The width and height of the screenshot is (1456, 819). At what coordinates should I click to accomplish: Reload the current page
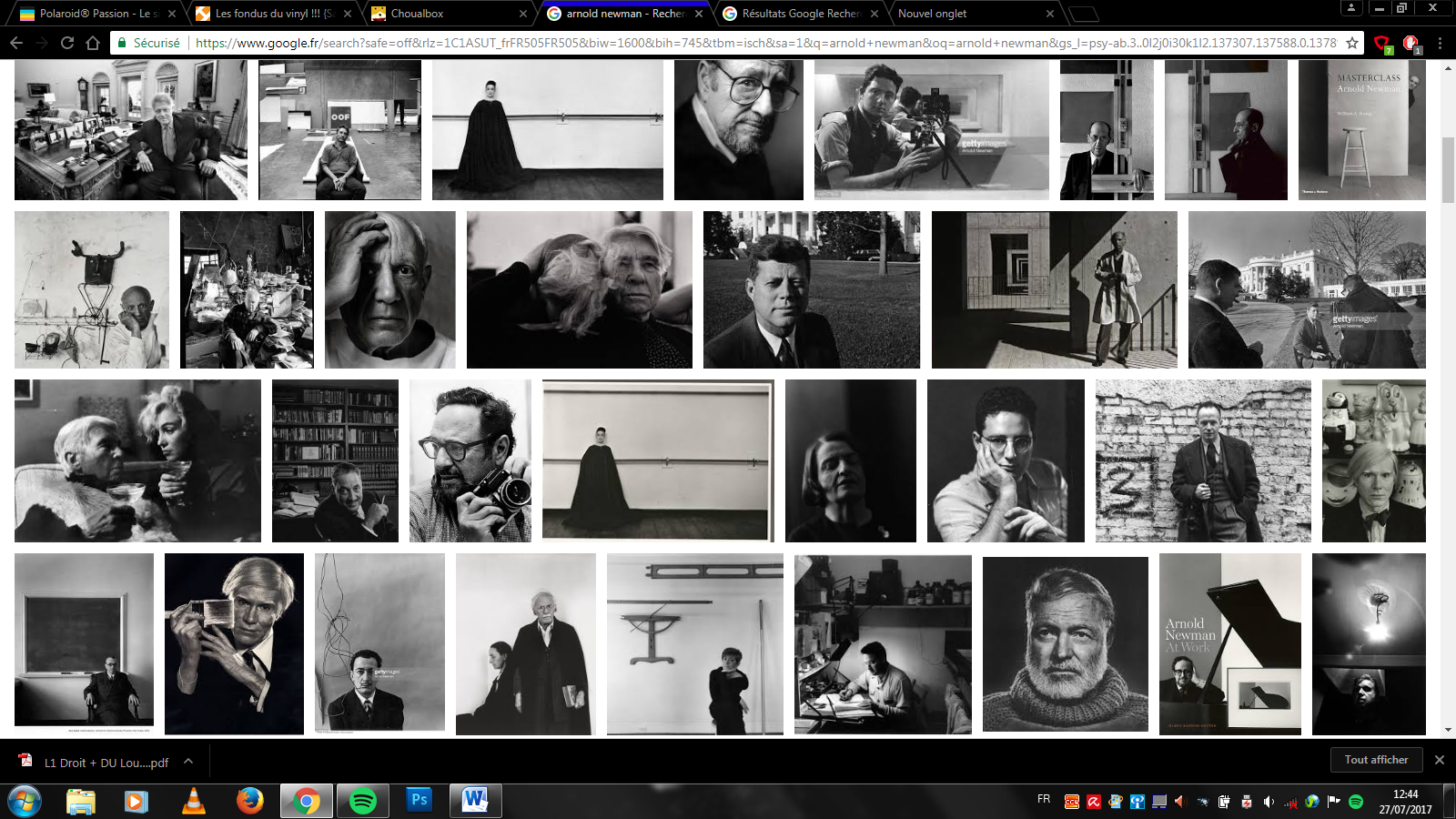click(x=67, y=43)
